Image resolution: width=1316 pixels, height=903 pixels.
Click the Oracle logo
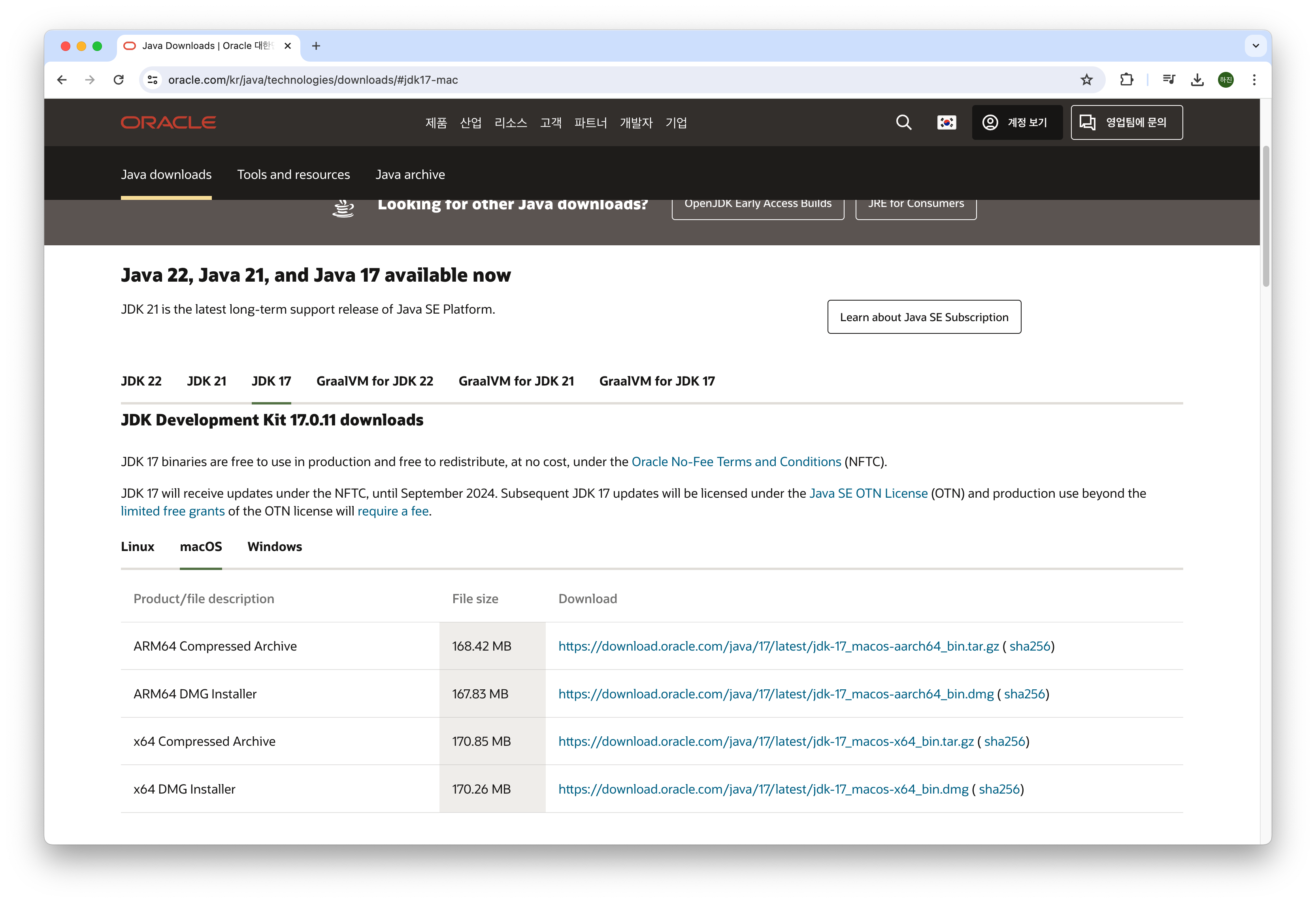click(168, 122)
